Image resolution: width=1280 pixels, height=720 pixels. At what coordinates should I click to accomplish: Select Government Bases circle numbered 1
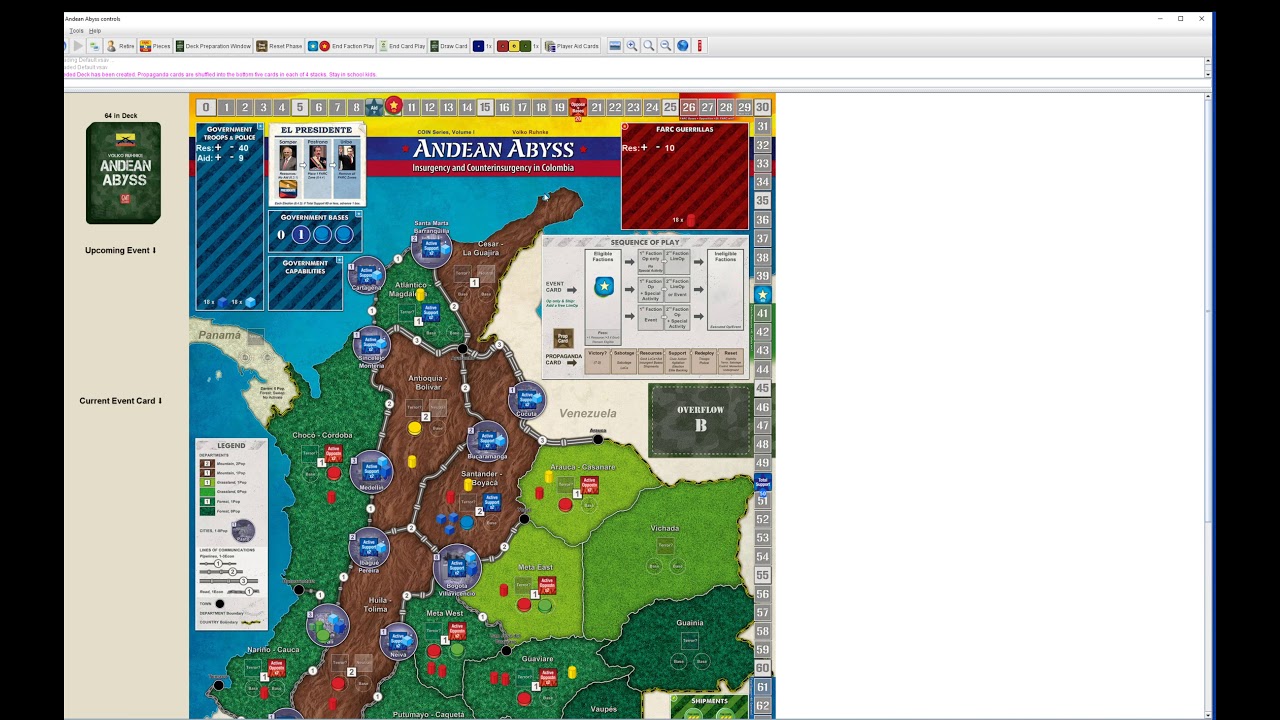tap(301, 234)
